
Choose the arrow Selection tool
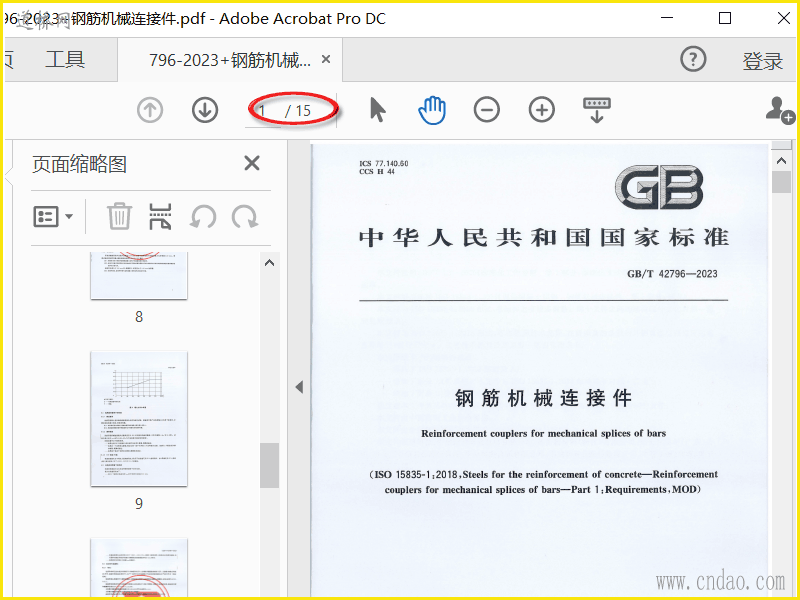click(x=378, y=110)
